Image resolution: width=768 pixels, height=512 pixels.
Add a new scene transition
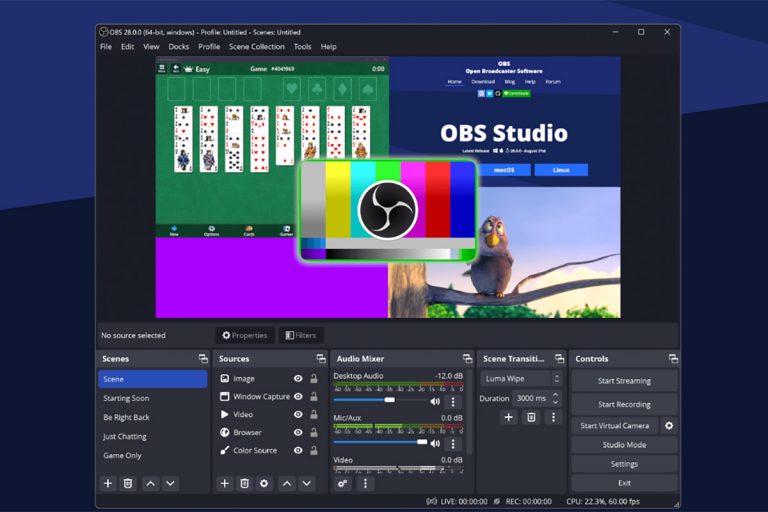coord(508,417)
